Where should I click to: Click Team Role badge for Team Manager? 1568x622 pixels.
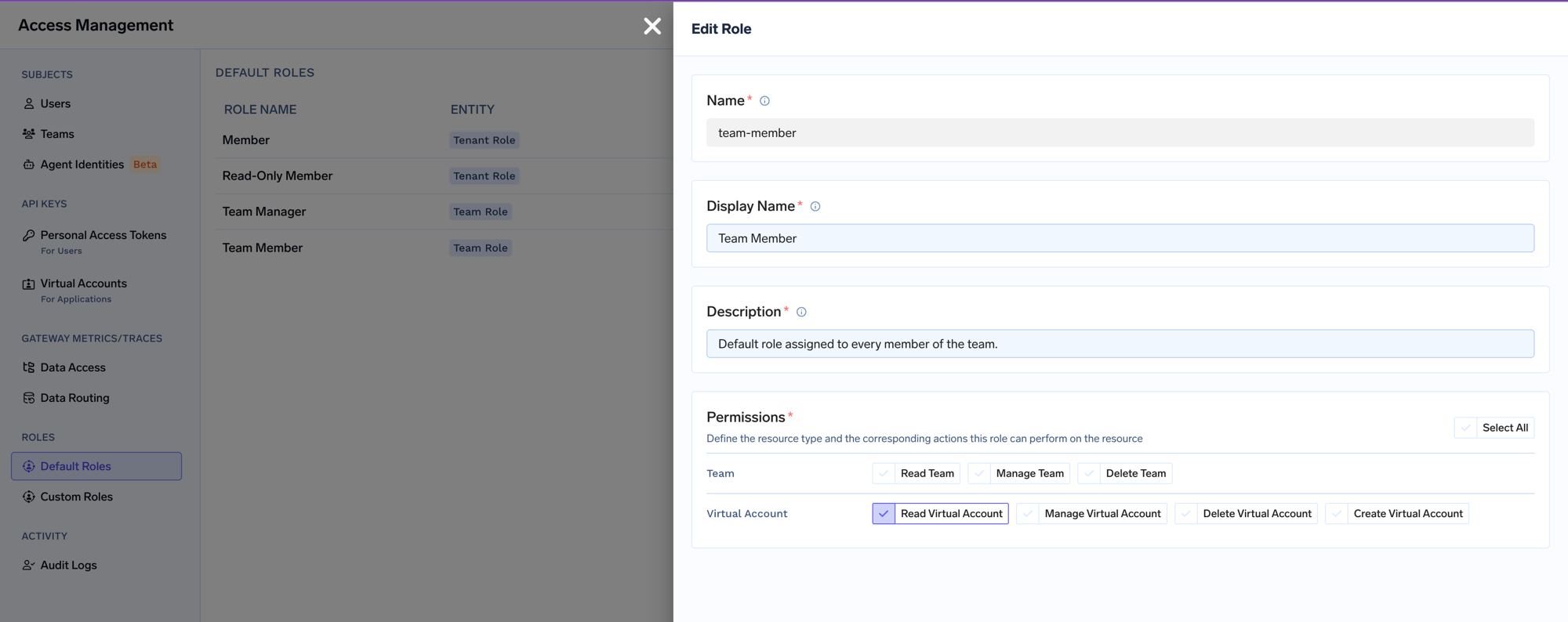(481, 212)
